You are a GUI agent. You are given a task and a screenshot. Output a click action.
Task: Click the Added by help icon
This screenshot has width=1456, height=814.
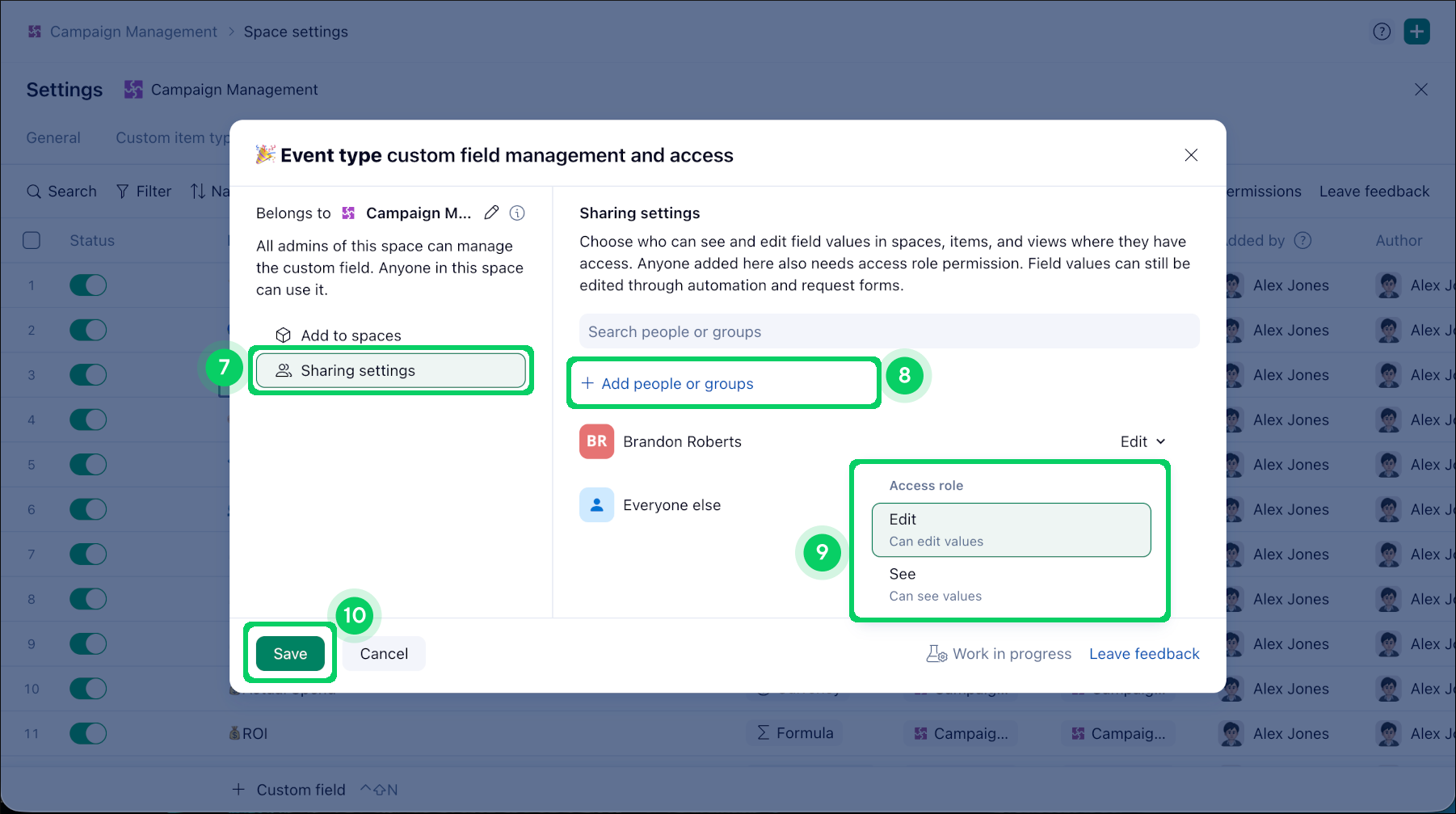coord(1302,240)
